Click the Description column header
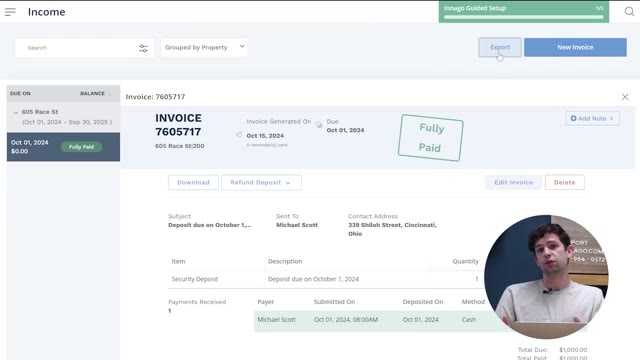 click(x=285, y=261)
